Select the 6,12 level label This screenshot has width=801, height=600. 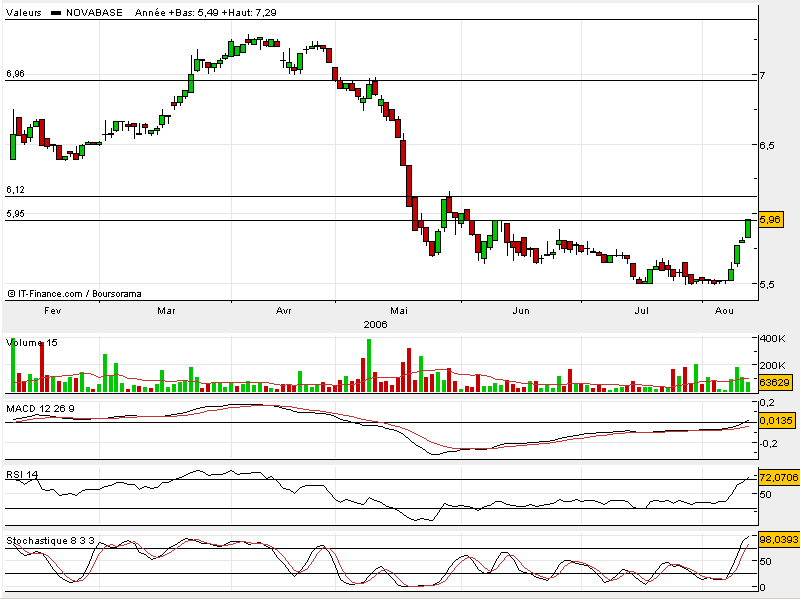pos(15,190)
